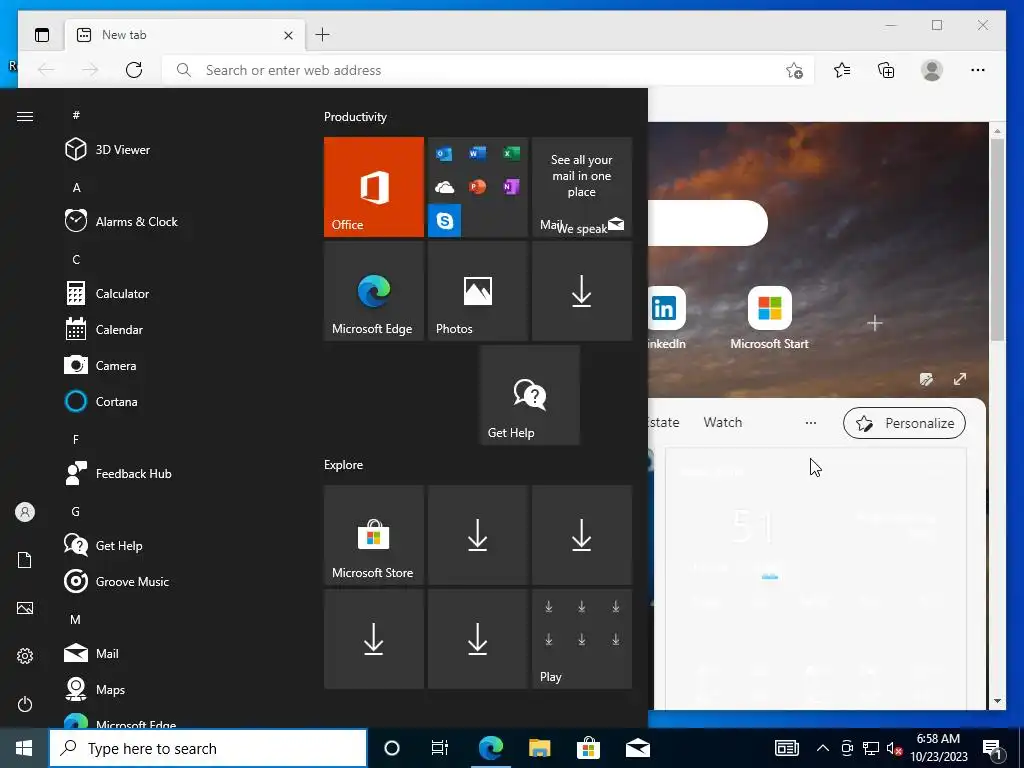Click the Windows Start button

(x=24, y=748)
